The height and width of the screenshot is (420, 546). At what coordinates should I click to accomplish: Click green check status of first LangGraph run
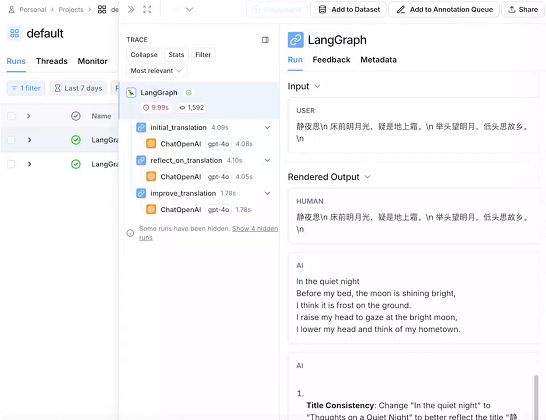click(76, 140)
